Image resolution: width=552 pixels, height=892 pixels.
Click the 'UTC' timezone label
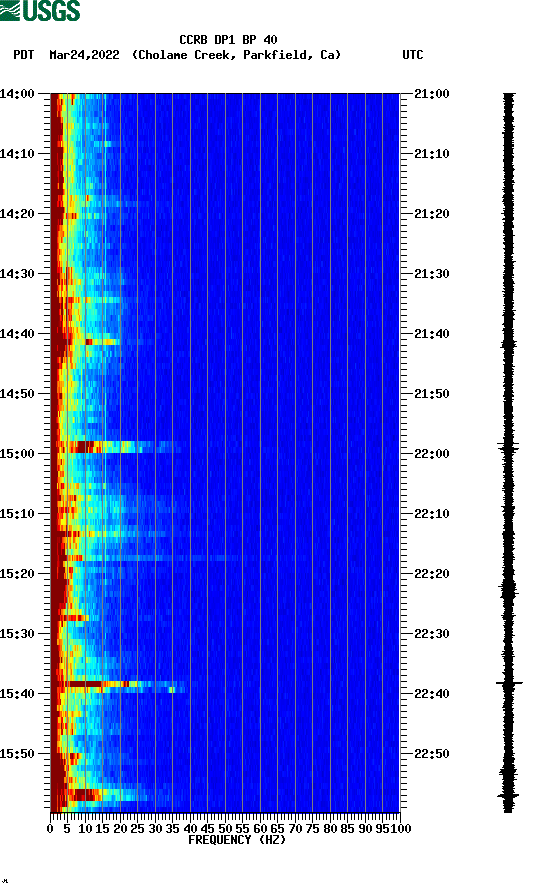click(x=413, y=55)
